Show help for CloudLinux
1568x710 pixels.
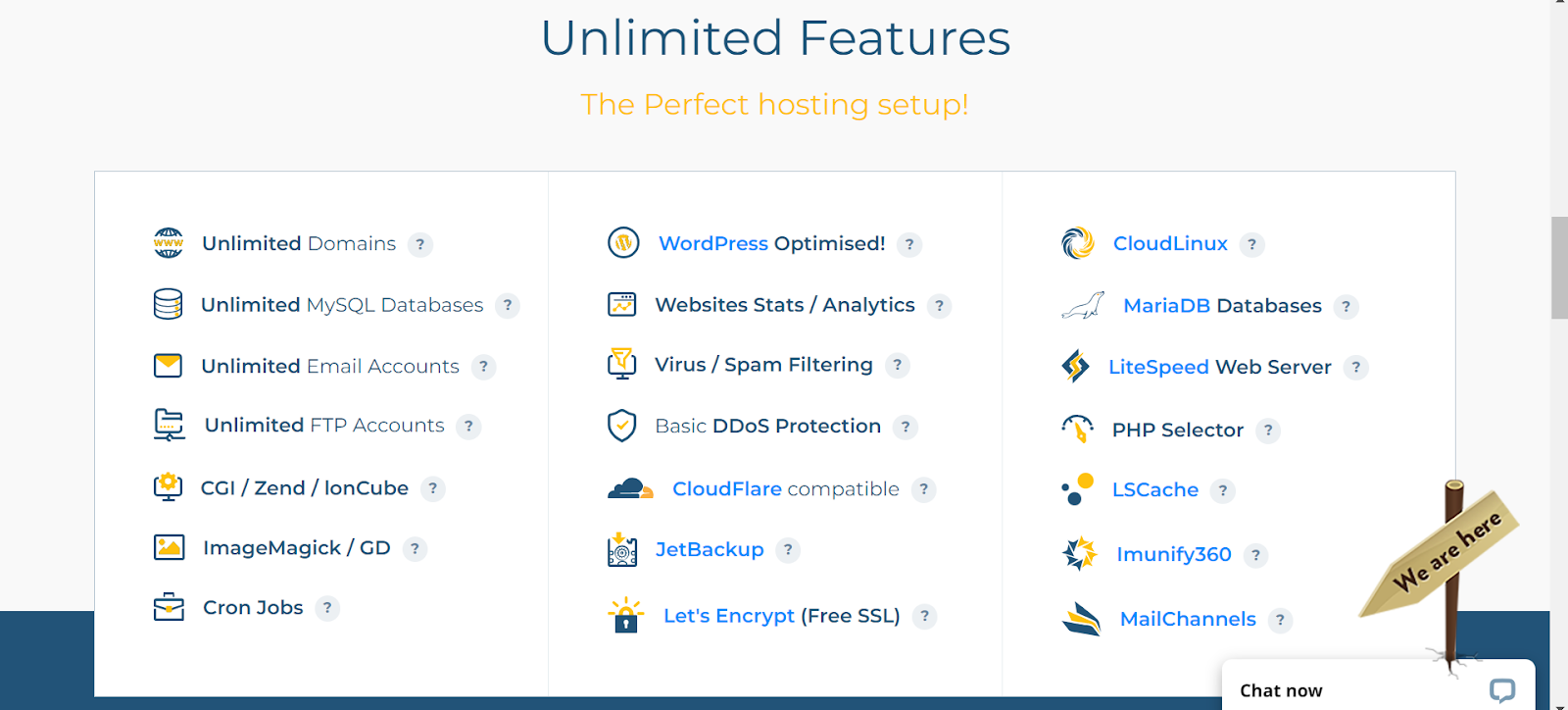pyautogui.click(x=1251, y=244)
